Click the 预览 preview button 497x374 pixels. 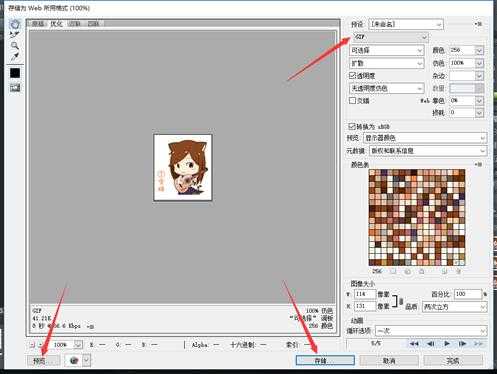point(44,361)
